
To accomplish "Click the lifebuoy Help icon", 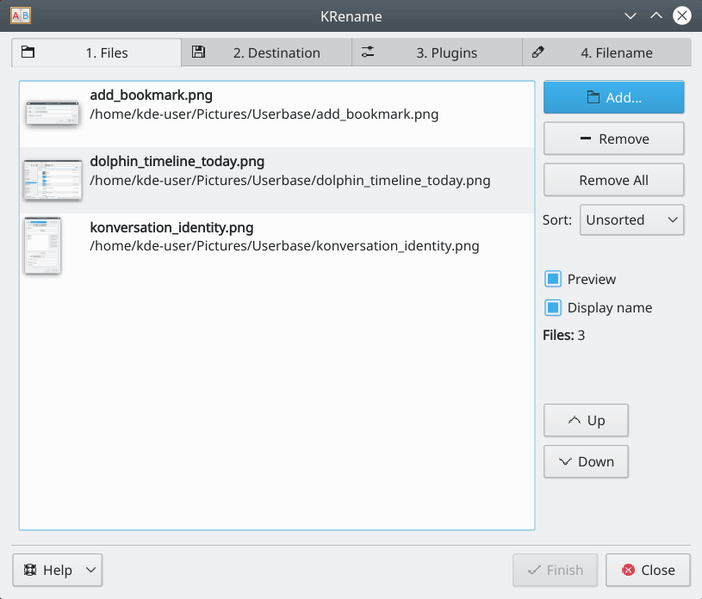I will click(x=30, y=570).
